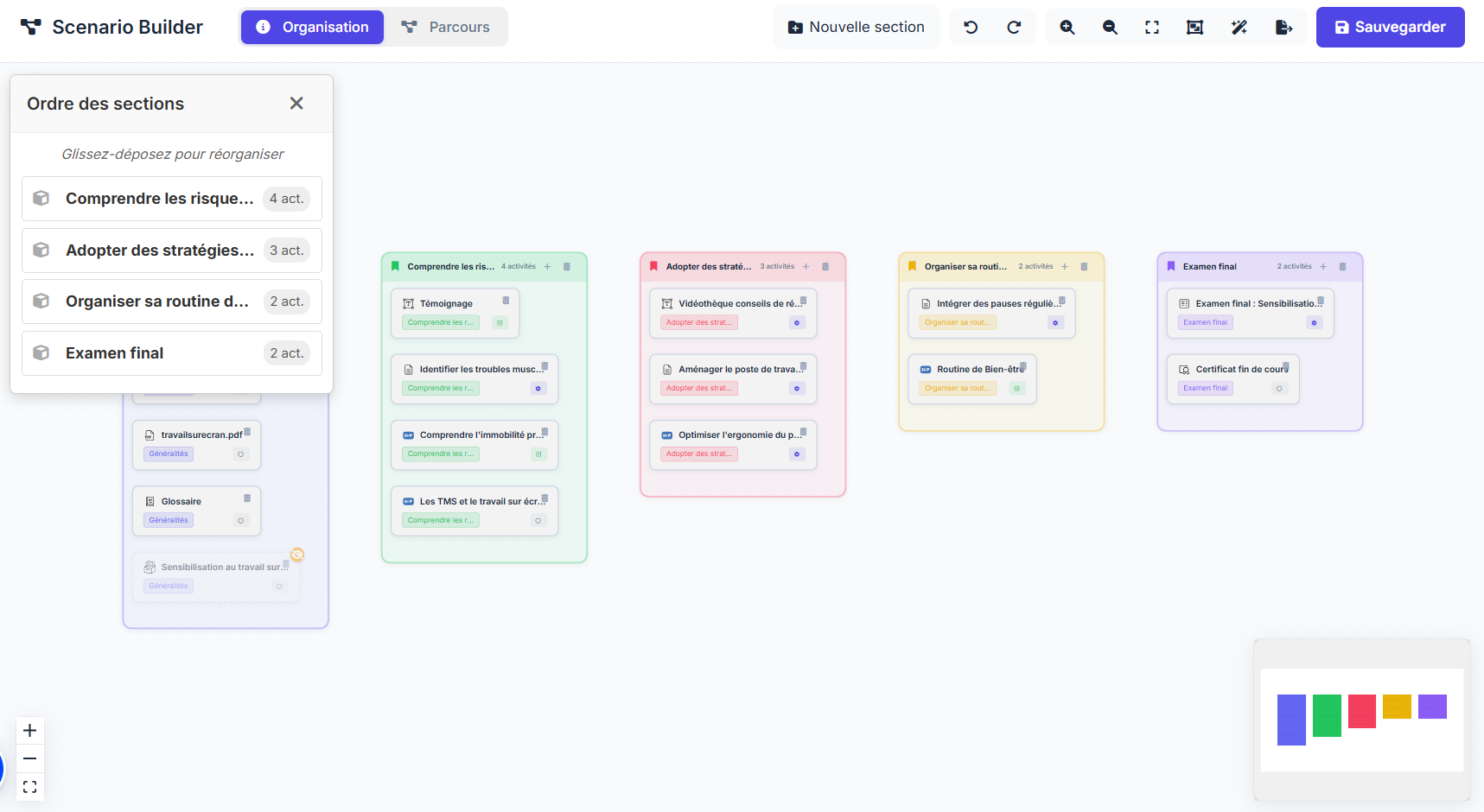This screenshot has height=812, width=1484.
Task: Click the export file-arrow icon
Action: coord(1283,28)
